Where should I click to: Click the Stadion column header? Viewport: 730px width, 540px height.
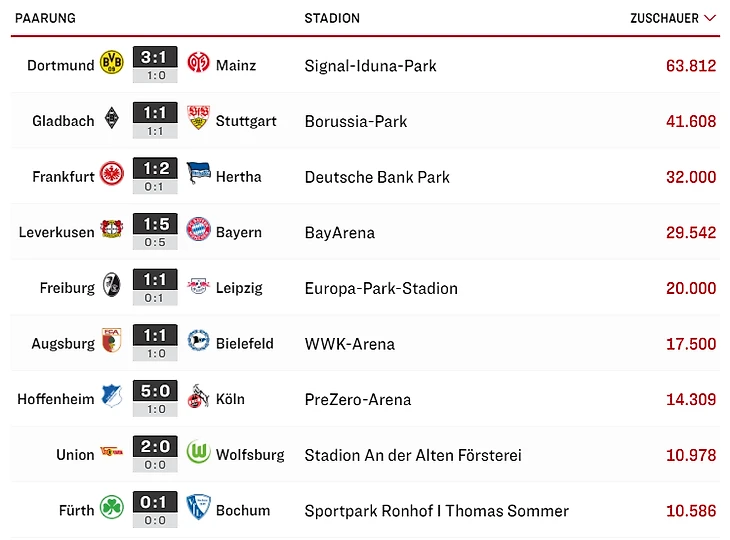[332, 18]
